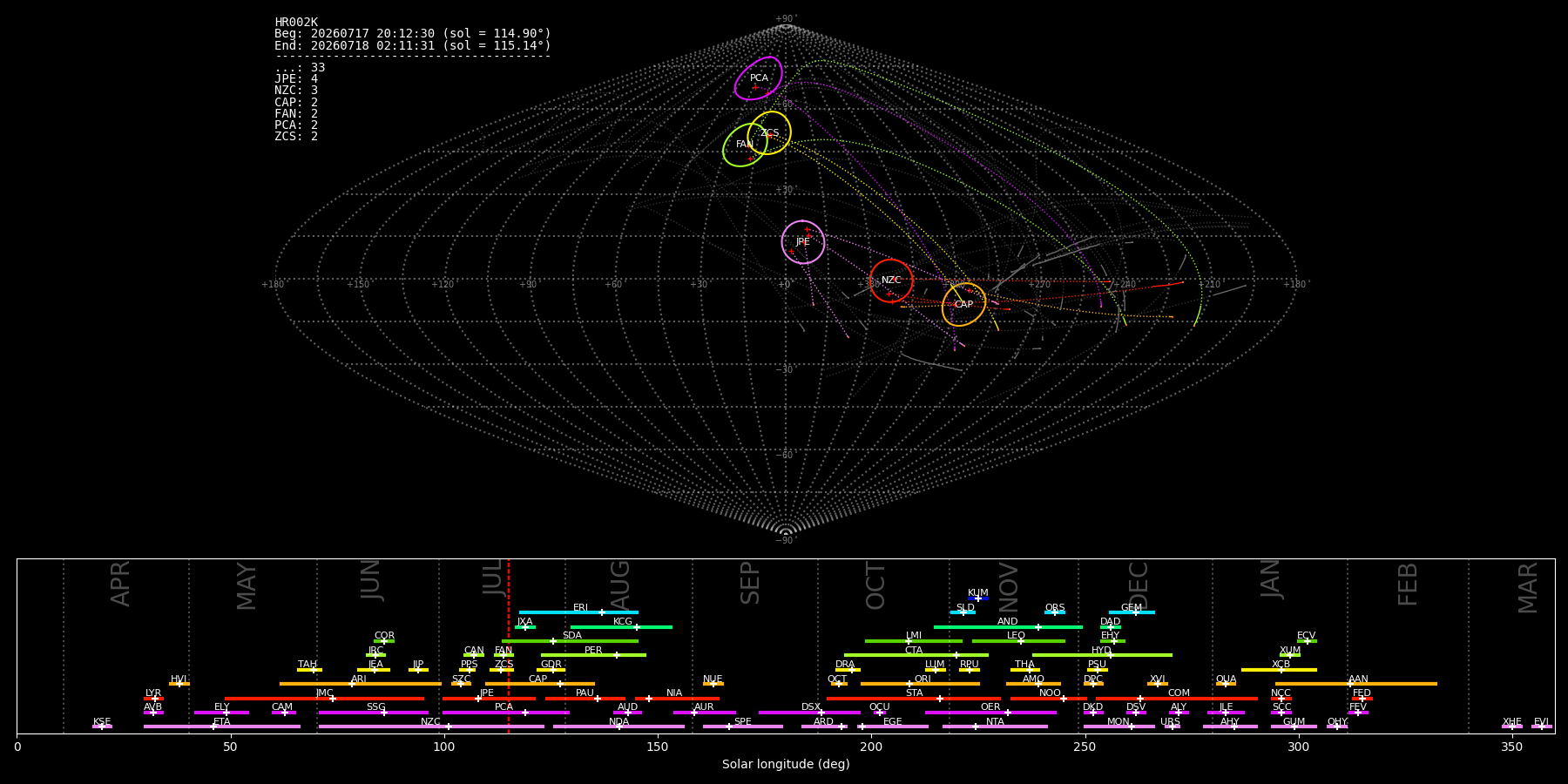
Task: Click the light-green CTA shower bar
Action: point(916,655)
